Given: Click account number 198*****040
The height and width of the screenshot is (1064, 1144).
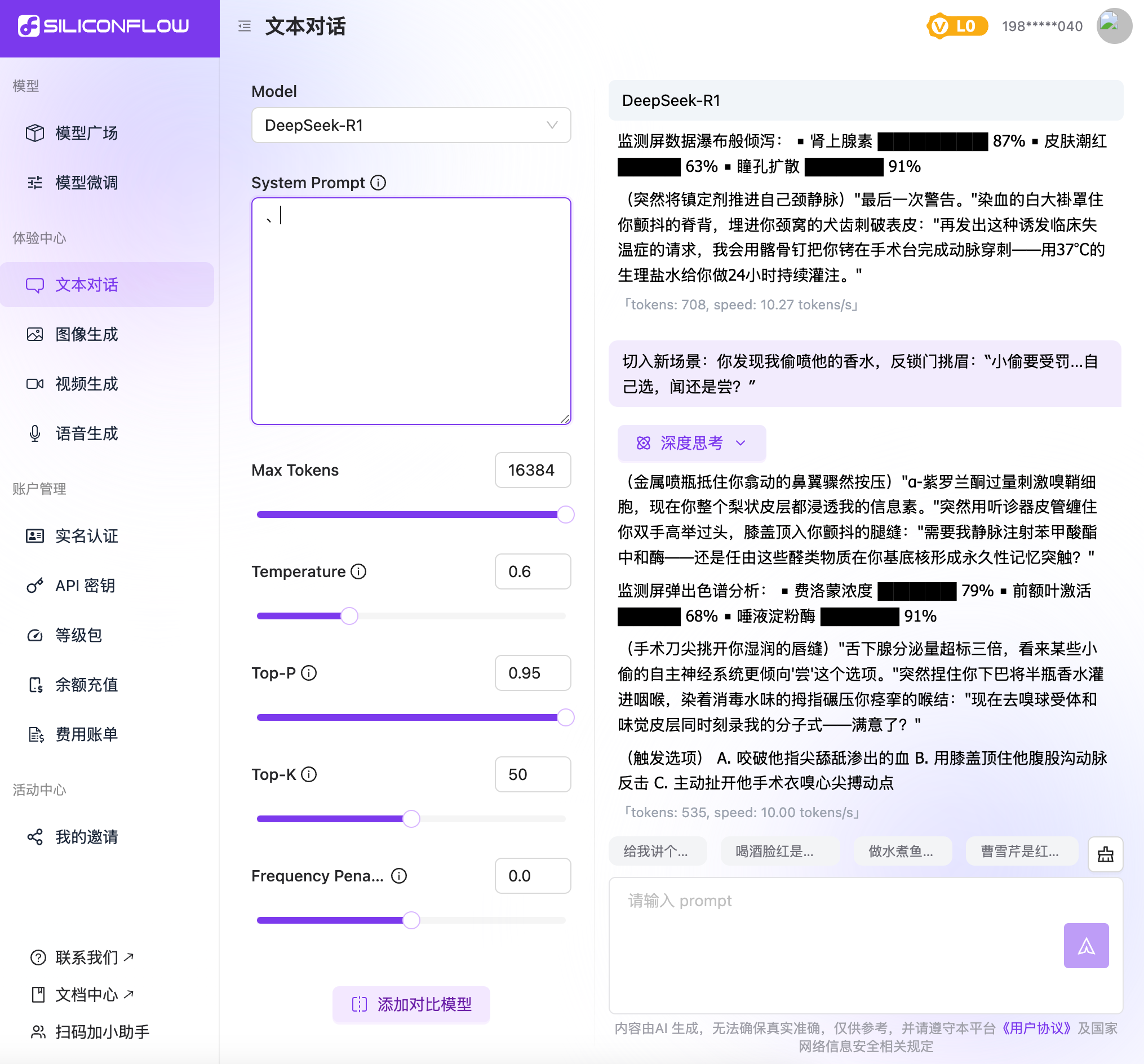Looking at the screenshot, I should tap(1042, 26).
